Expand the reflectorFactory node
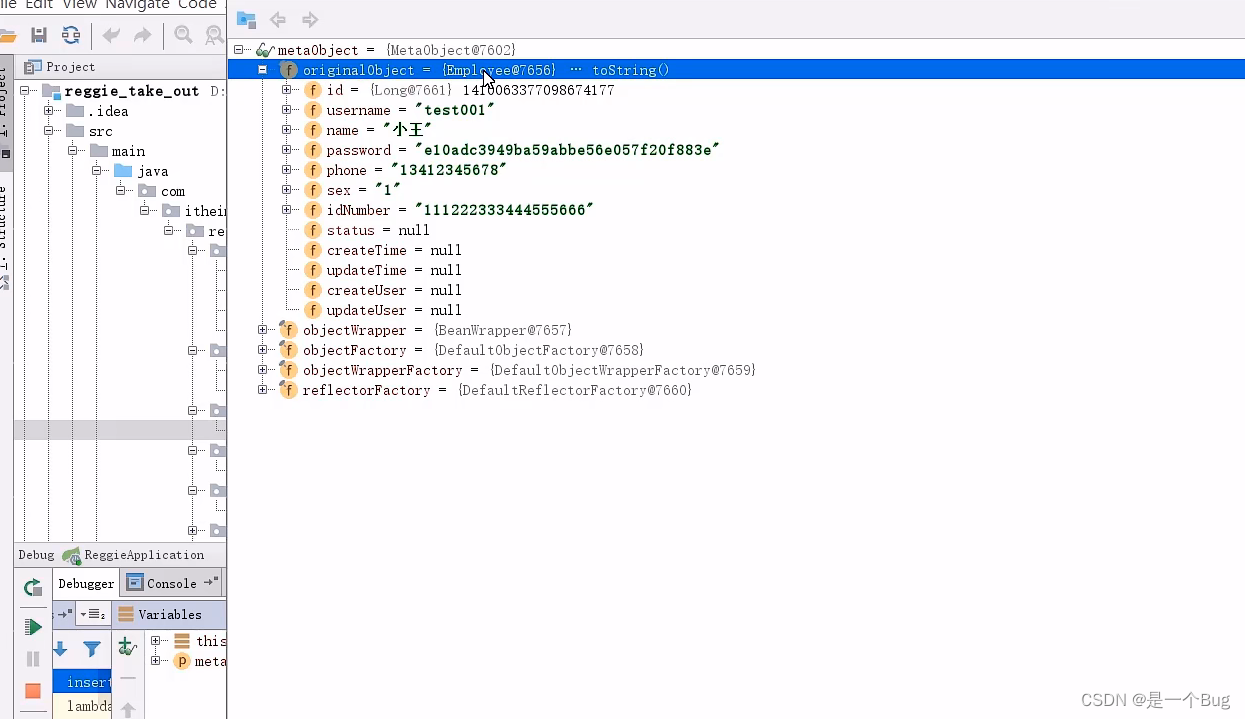The width and height of the screenshot is (1245, 719). (262, 390)
